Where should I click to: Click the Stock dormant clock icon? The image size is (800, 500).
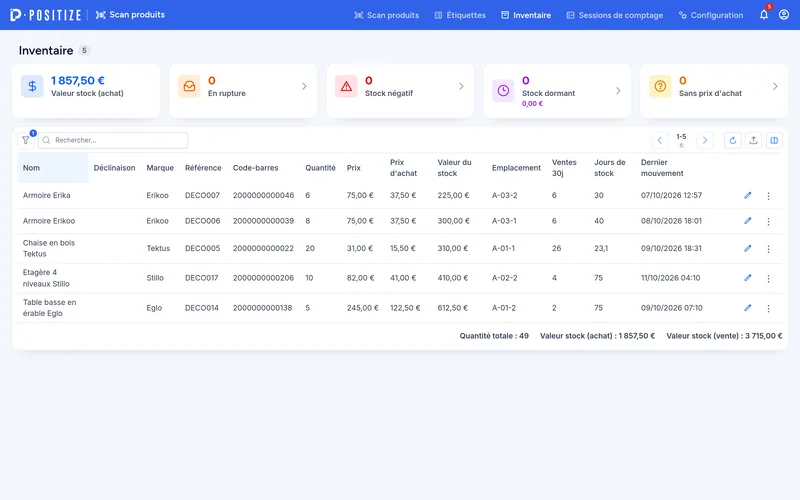click(x=503, y=90)
